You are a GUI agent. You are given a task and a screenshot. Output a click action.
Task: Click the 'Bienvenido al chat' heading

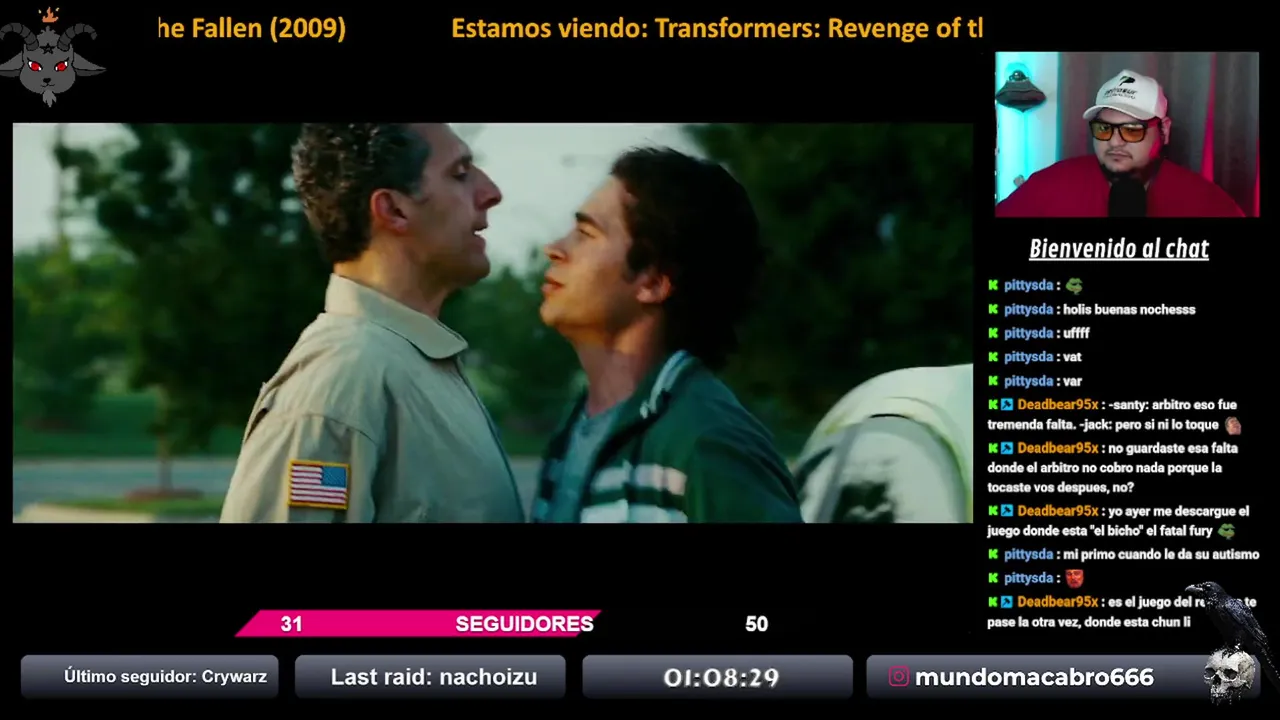pyautogui.click(x=1119, y=249)
